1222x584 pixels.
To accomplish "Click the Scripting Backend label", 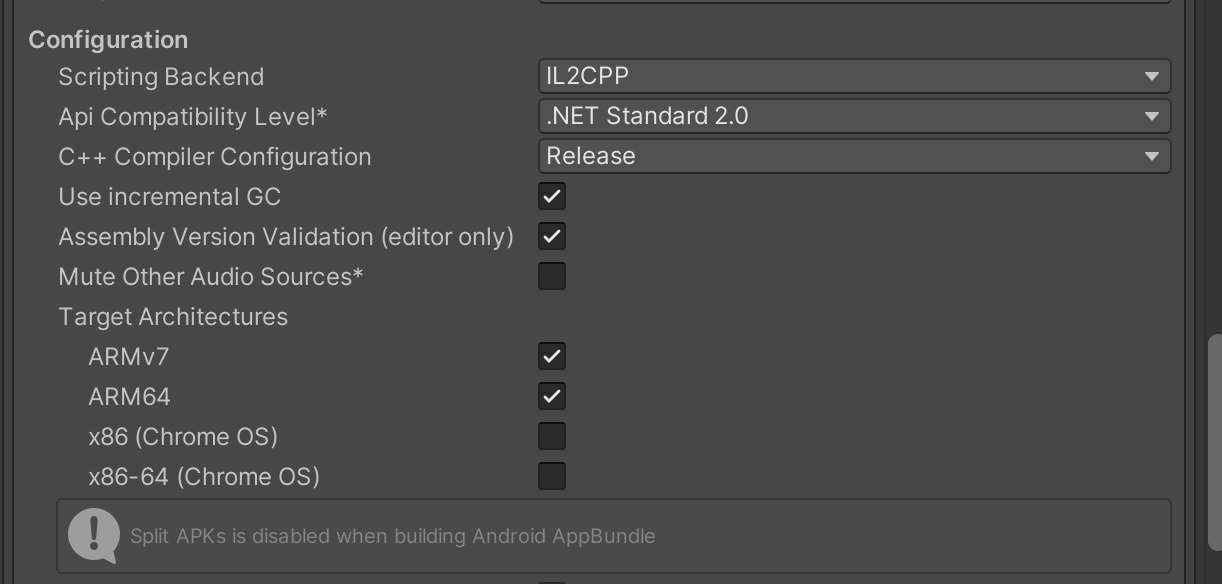I will [x=161, y=76].
